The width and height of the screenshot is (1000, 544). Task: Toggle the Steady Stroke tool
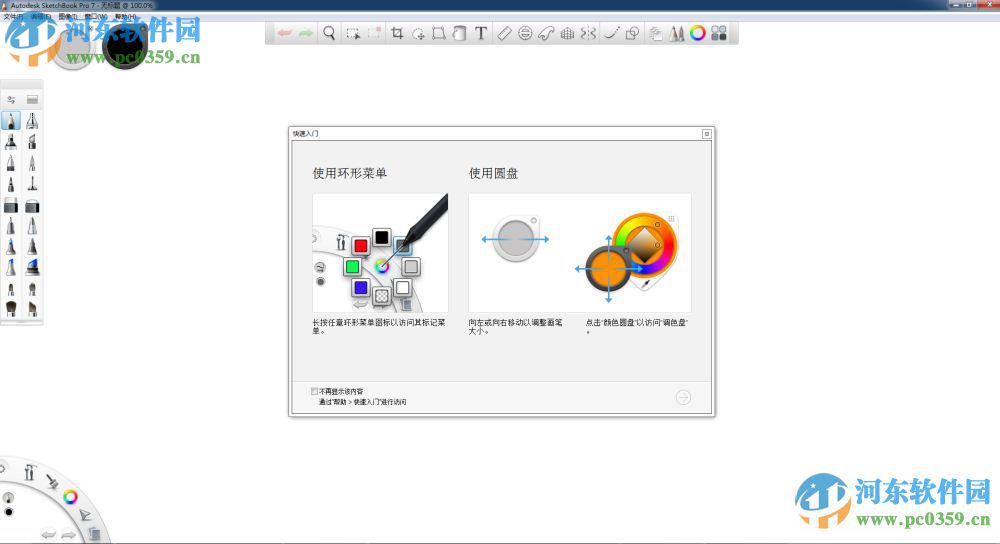[611, 33]
